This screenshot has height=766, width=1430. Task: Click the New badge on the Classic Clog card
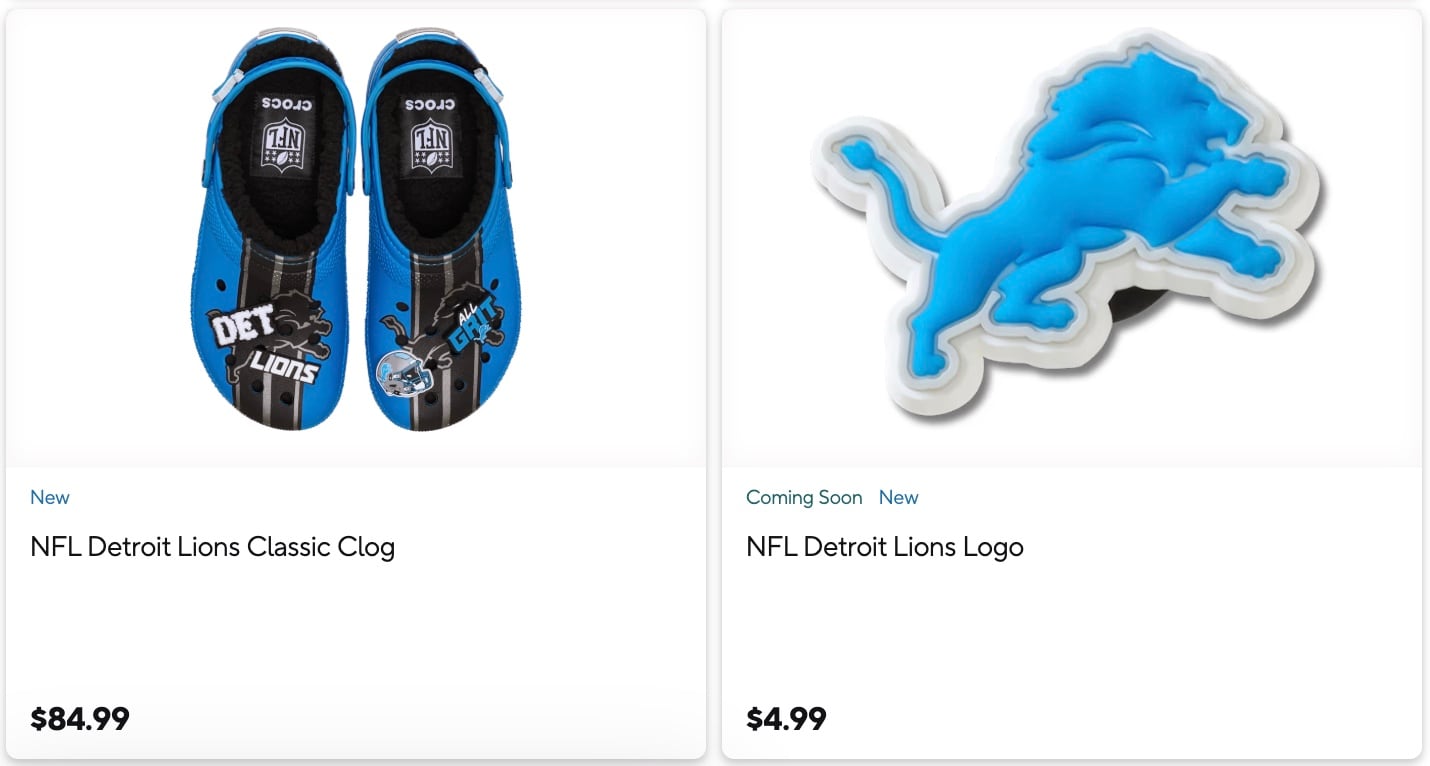(x=50, y=497)
